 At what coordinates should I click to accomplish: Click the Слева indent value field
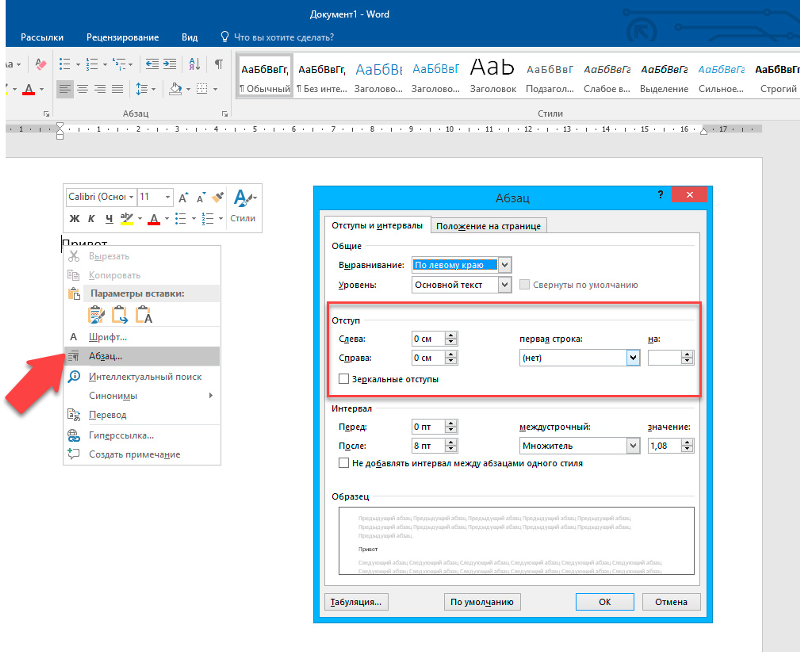428,339
